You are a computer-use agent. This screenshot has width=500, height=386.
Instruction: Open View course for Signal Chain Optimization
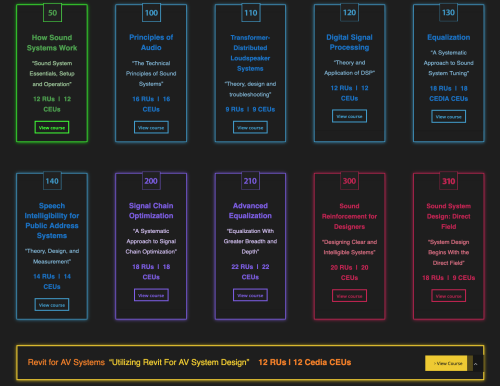click(151, 295)
